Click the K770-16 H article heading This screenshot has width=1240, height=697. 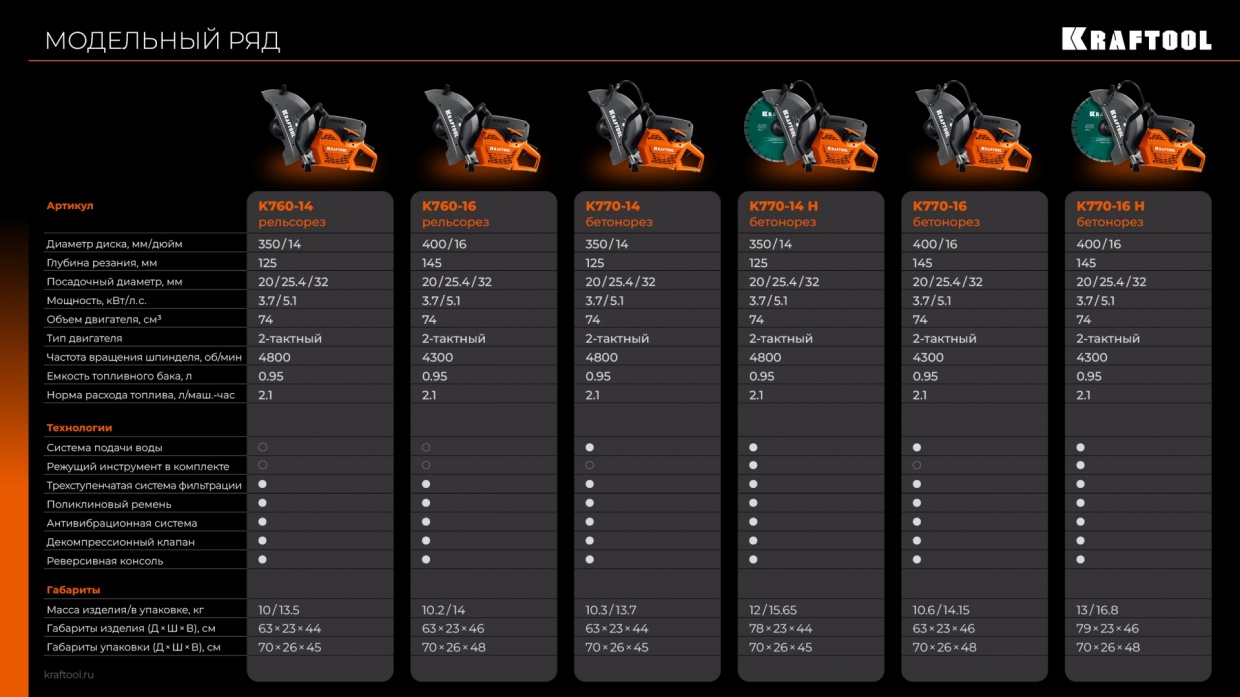click(x=1111, y=206)
